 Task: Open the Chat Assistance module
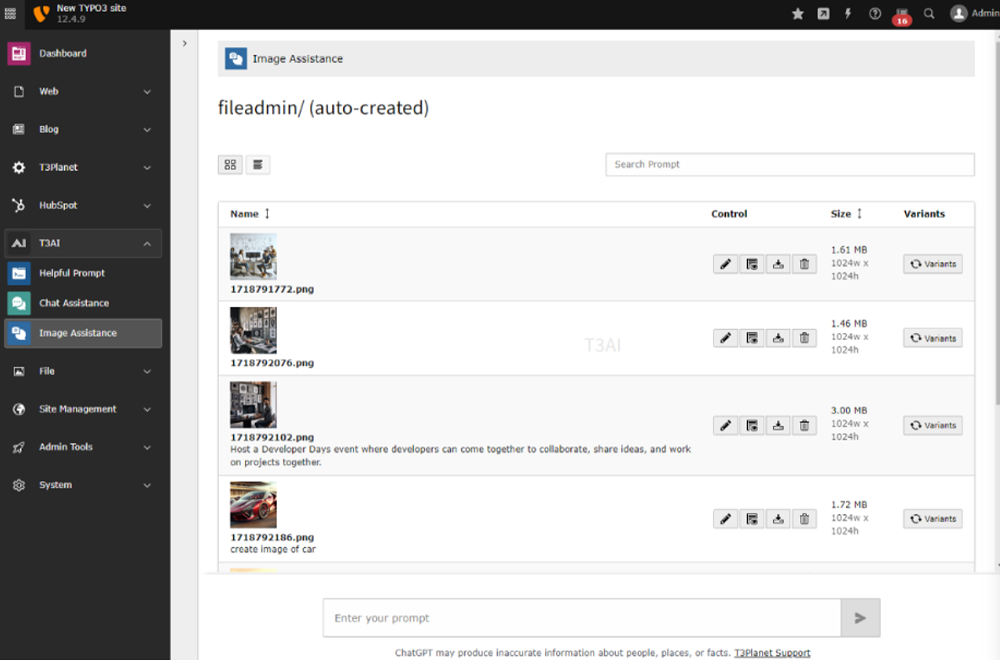(74, 303)
